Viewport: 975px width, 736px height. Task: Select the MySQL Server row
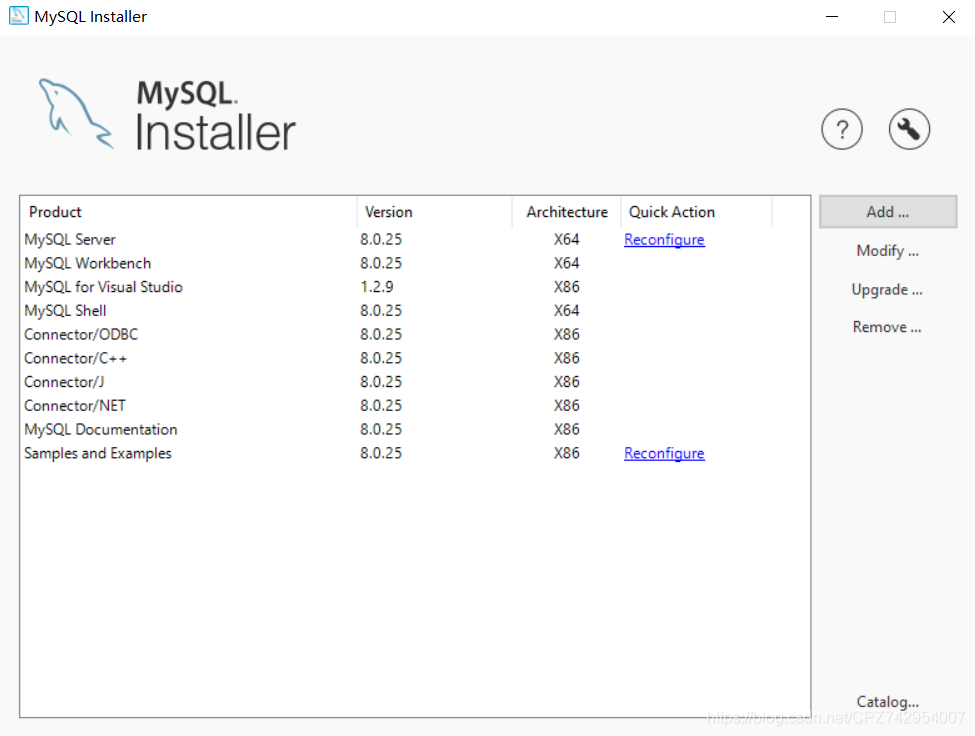point(415,239)
